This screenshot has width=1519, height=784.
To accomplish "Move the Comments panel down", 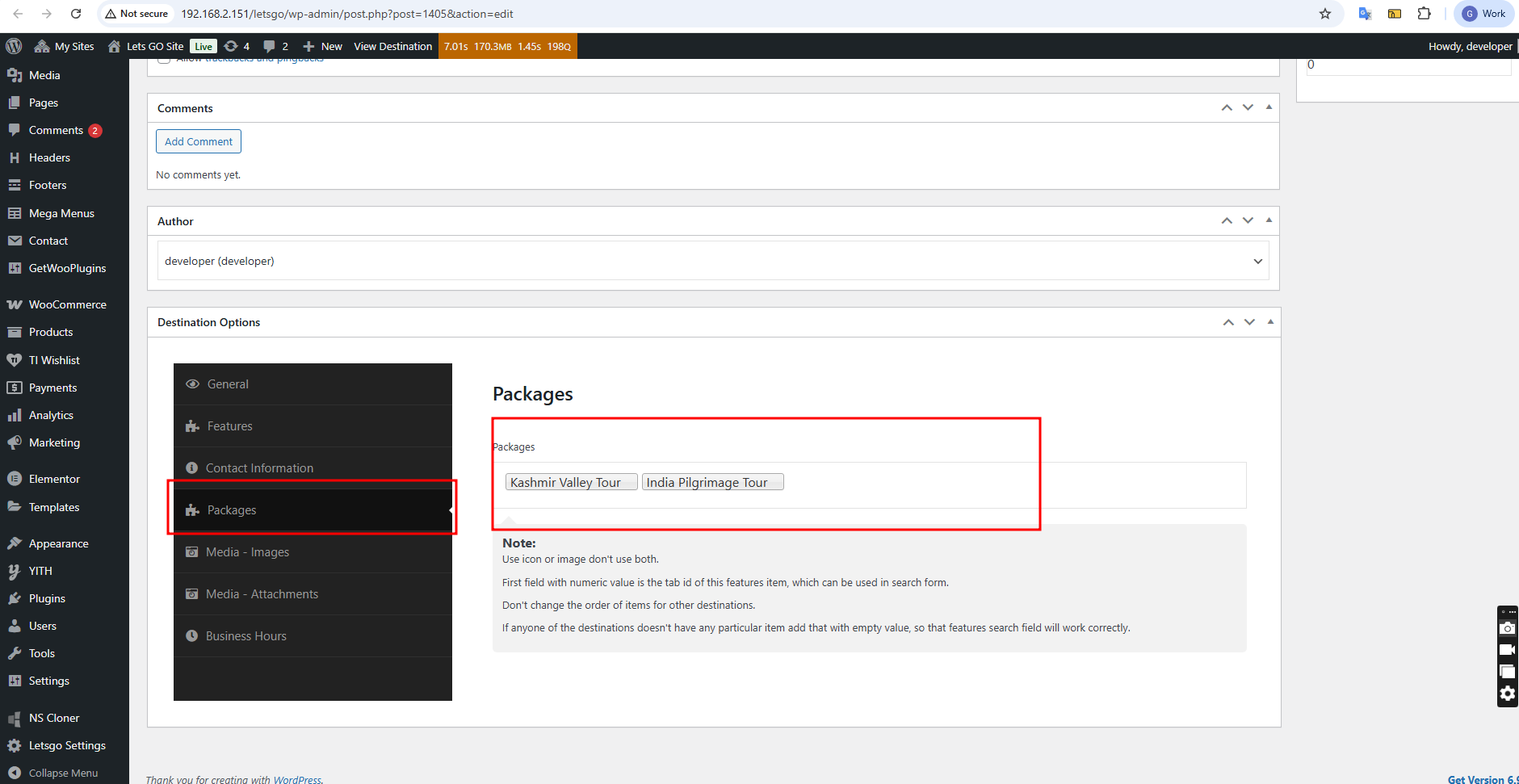I will click(x=1248, y=107).
